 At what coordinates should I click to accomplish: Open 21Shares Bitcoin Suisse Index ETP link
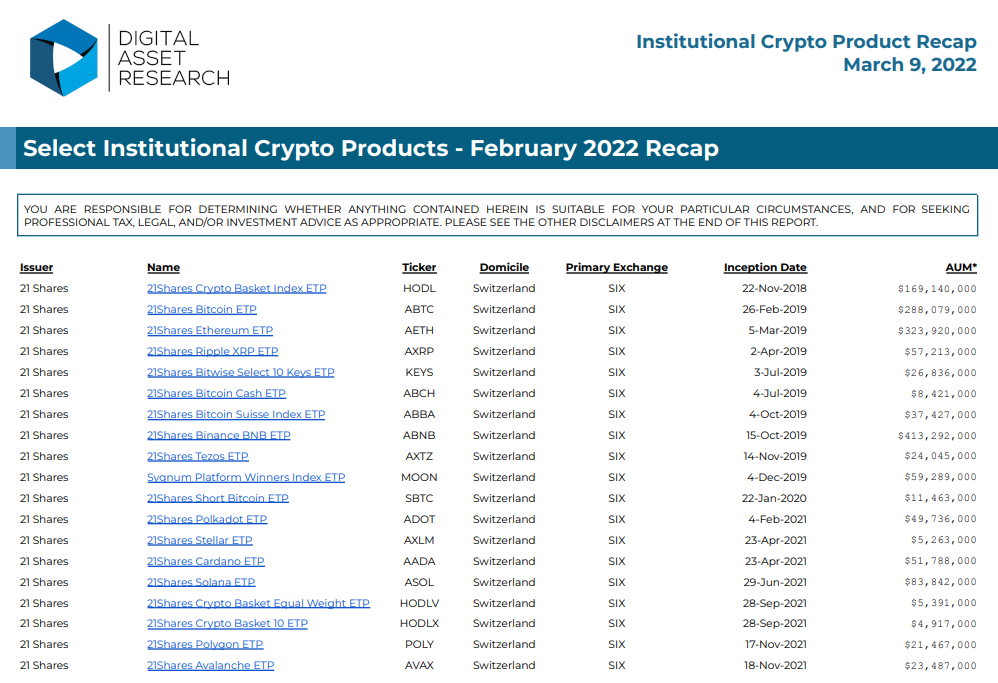coord(235,414)
